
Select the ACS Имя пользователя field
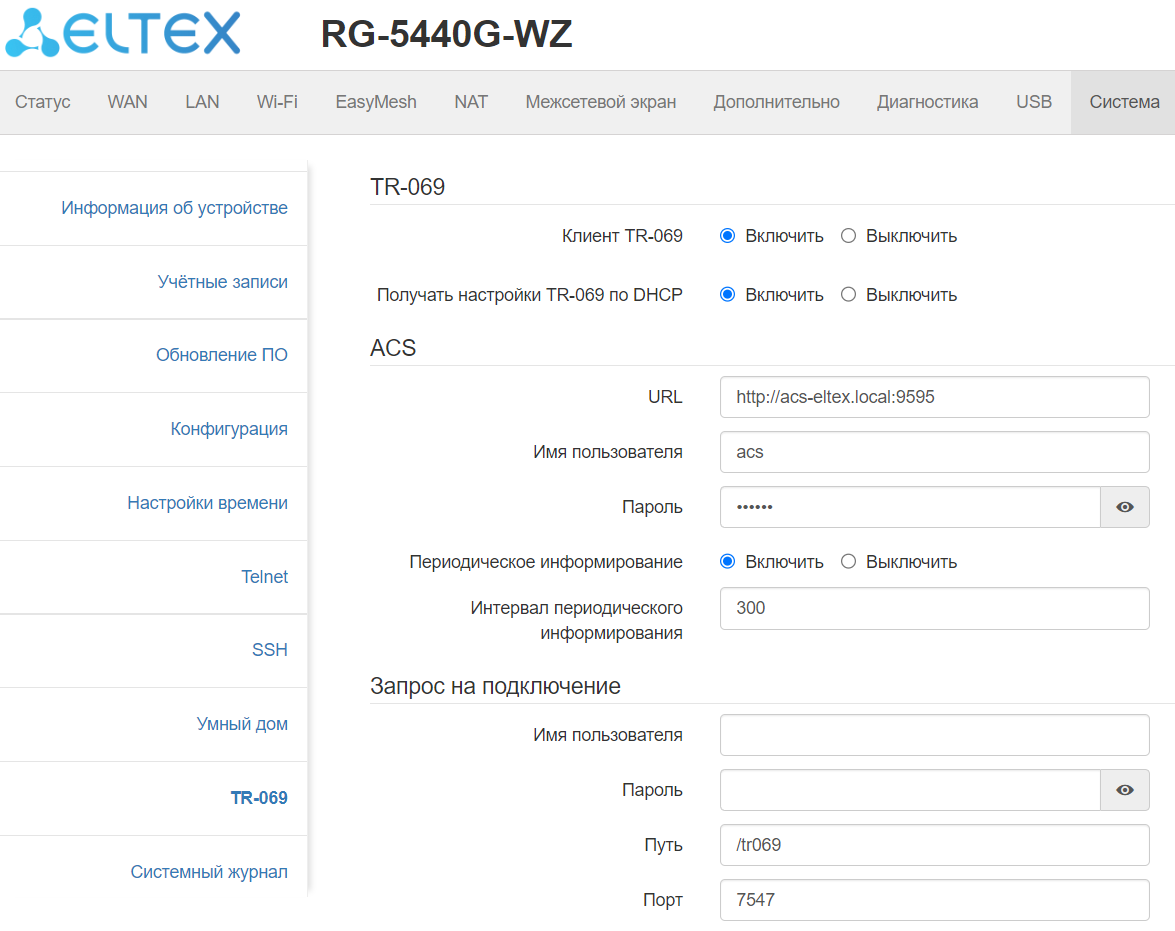point(934,452)
